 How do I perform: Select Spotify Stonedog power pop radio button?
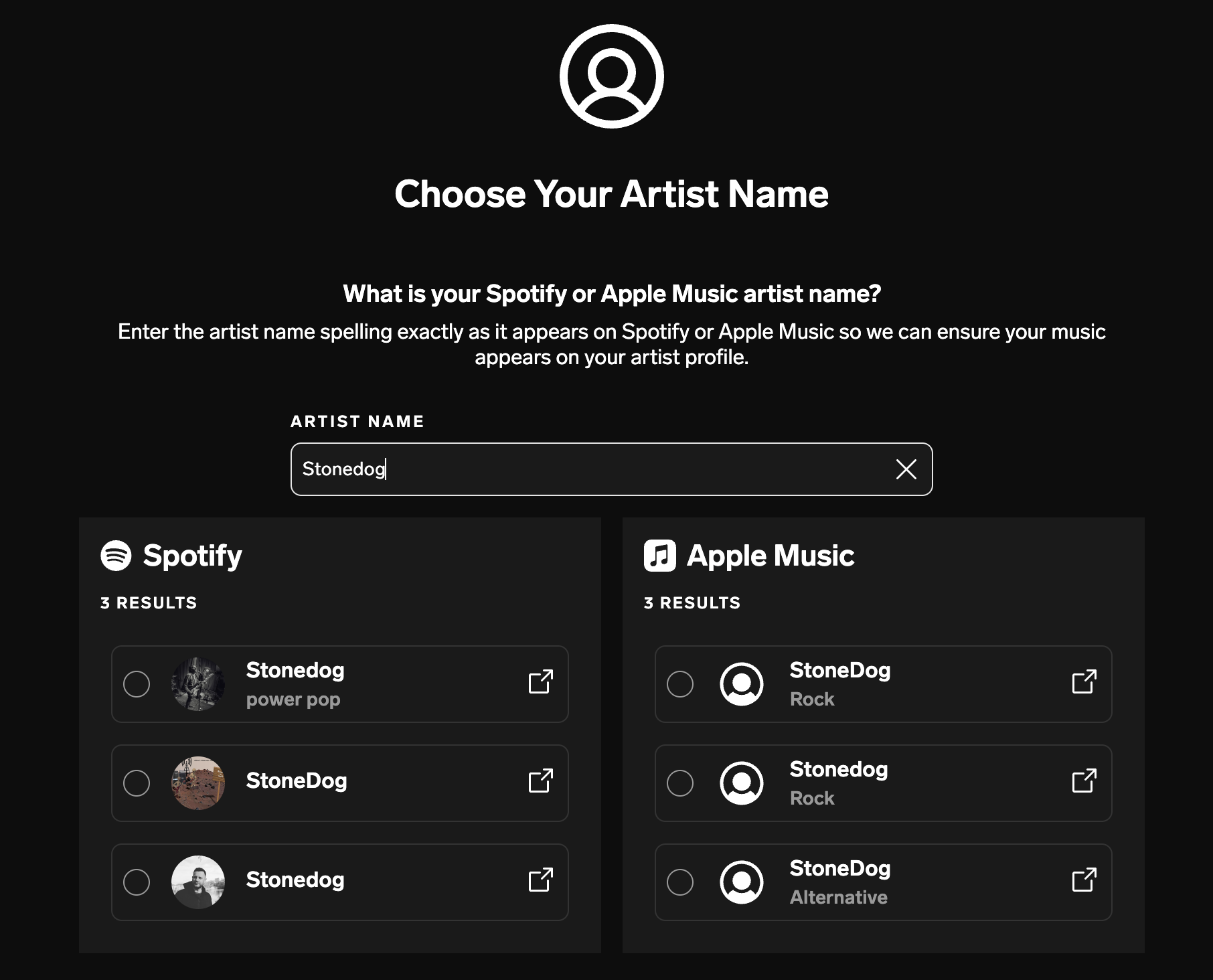point(137,684)
